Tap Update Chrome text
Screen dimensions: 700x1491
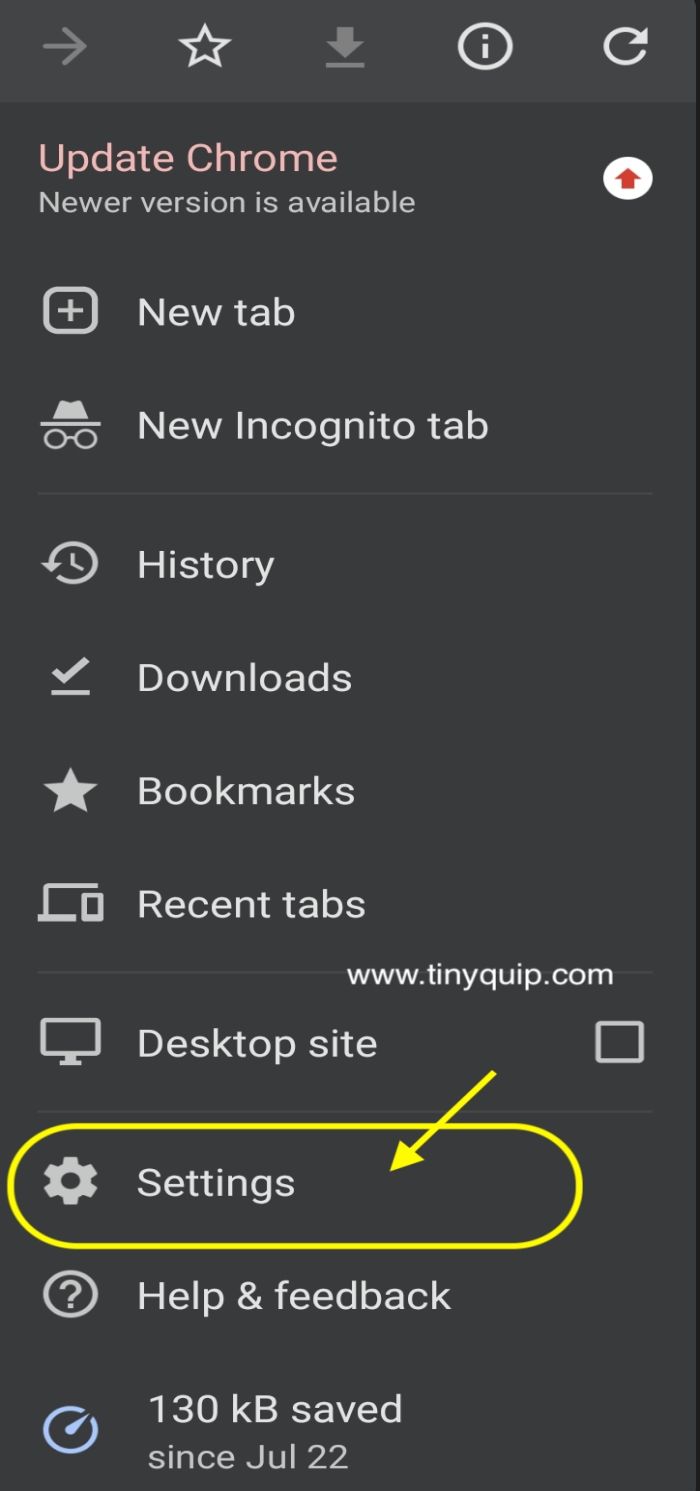[x=188, y=158]
